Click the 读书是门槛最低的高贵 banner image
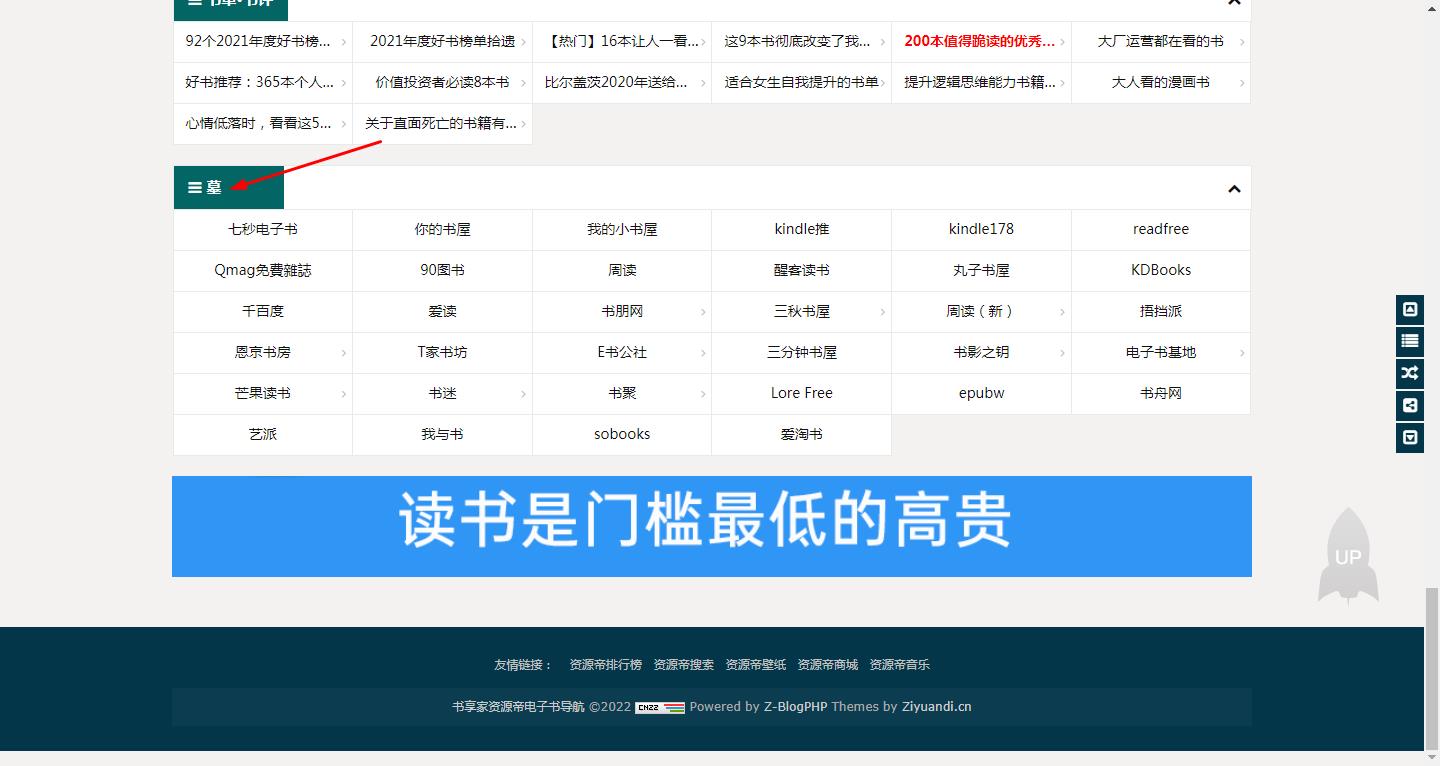This screenshot has width=1440, height=766. click(711, 525)
